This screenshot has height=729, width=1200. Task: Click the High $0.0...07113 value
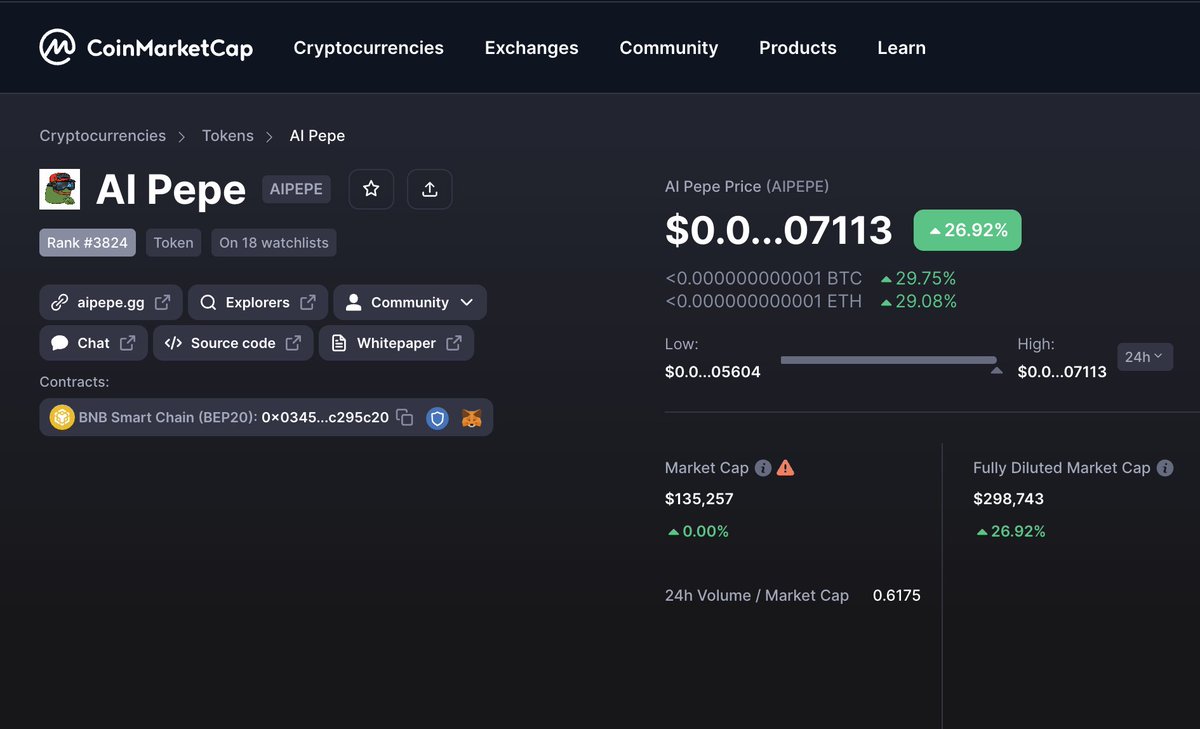tap(1062, 371)
